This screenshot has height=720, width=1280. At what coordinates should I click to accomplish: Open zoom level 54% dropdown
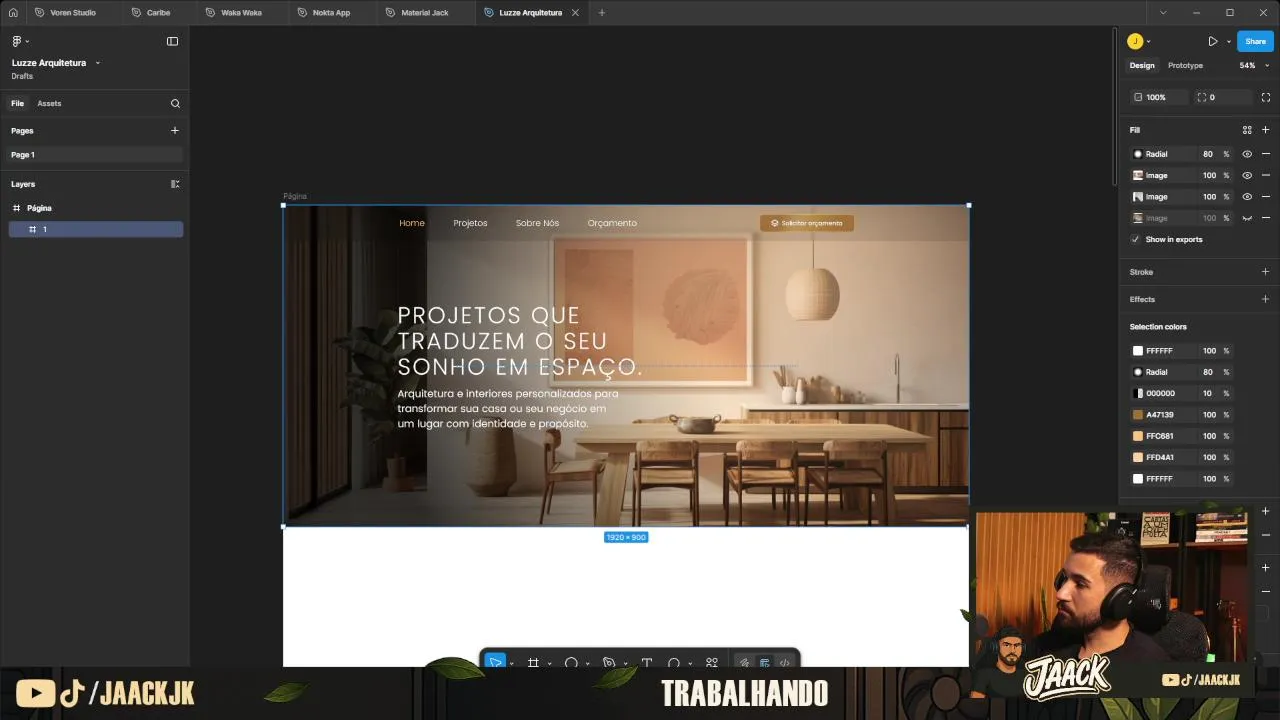[x=1254, y=65]
